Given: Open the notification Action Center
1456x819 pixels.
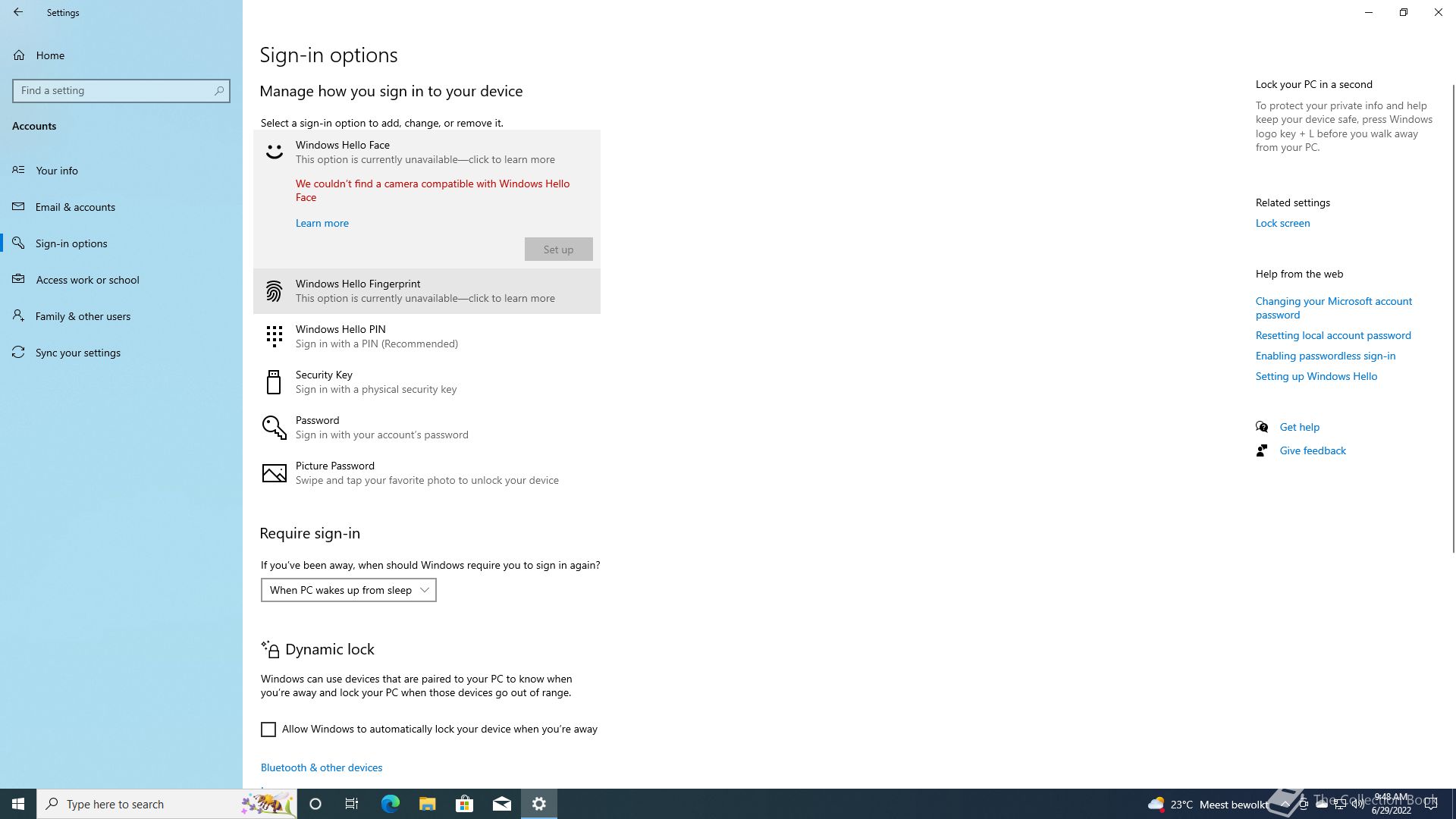Looking at the screenshot, I should click(1431, 804).
